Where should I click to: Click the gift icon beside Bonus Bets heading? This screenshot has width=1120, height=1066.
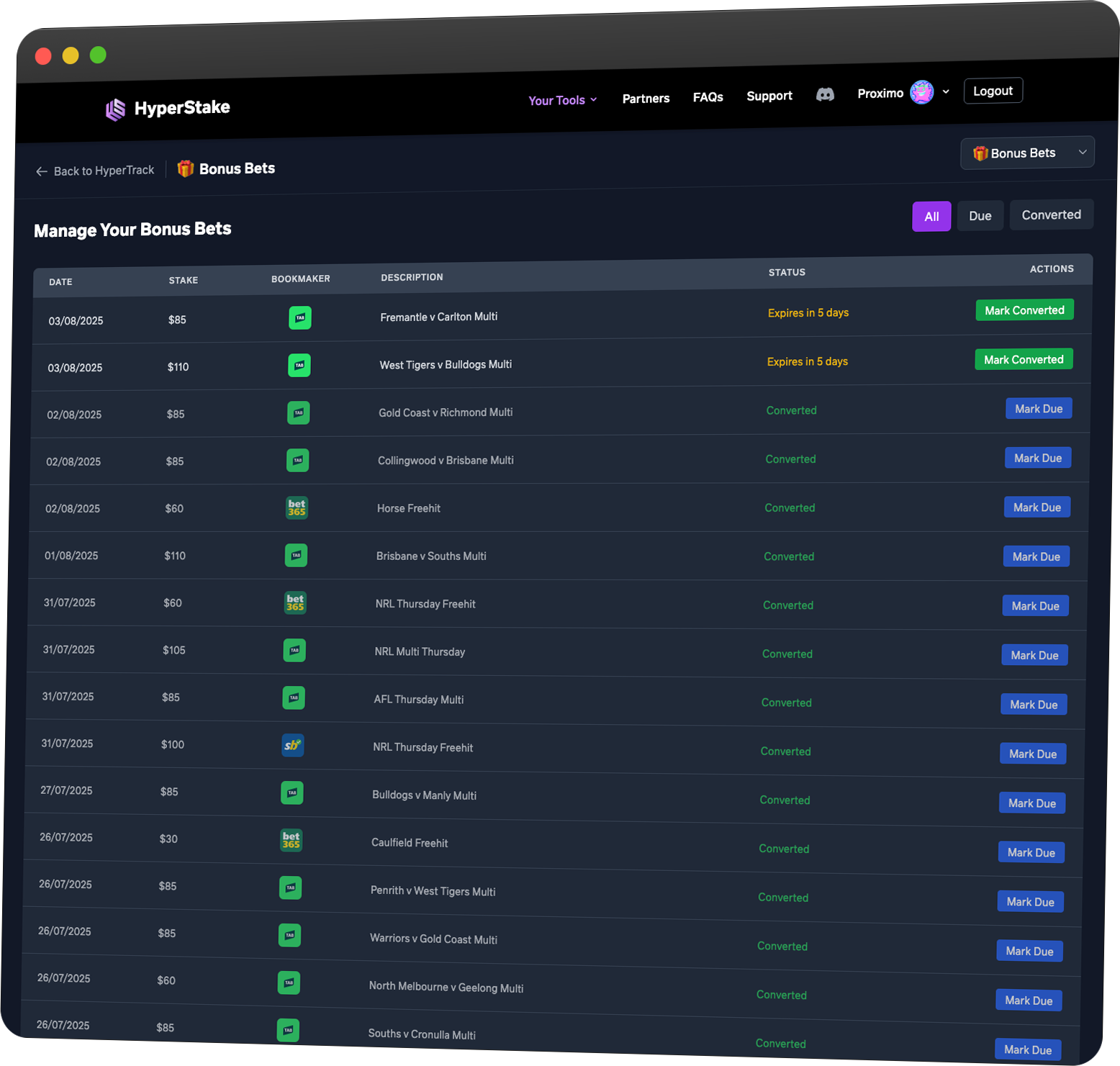click(186, 168)
